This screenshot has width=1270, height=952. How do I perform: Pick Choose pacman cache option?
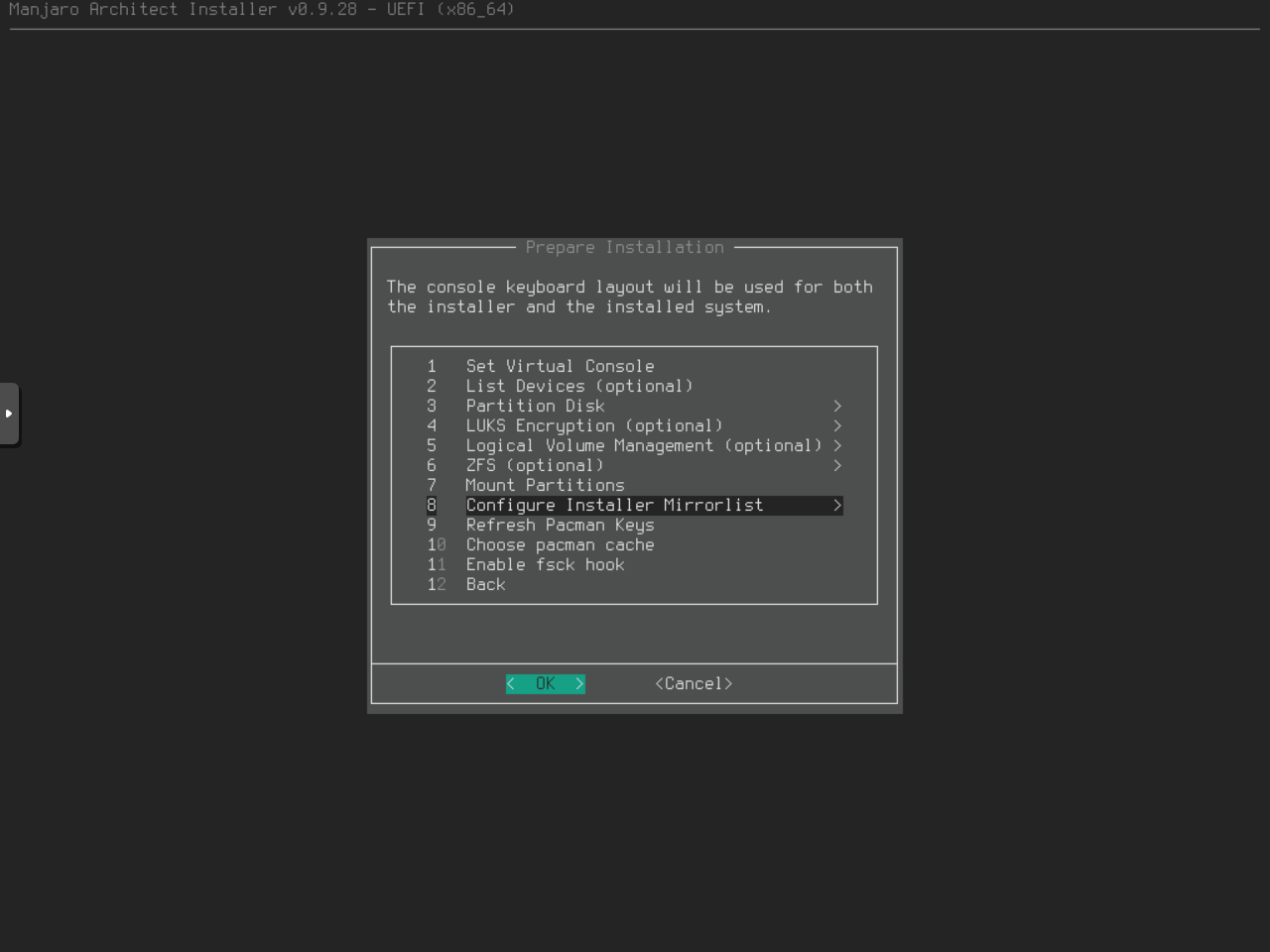(x=560, y=544)
